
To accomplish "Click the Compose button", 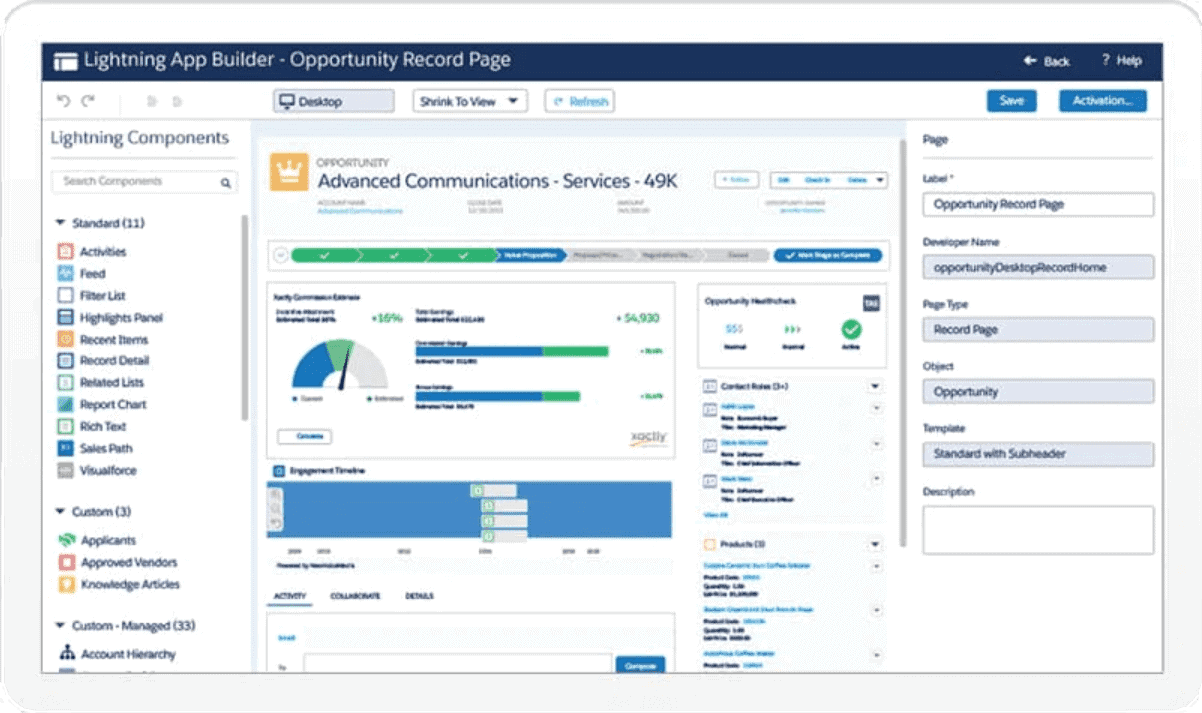I will [x=639, y=665].
